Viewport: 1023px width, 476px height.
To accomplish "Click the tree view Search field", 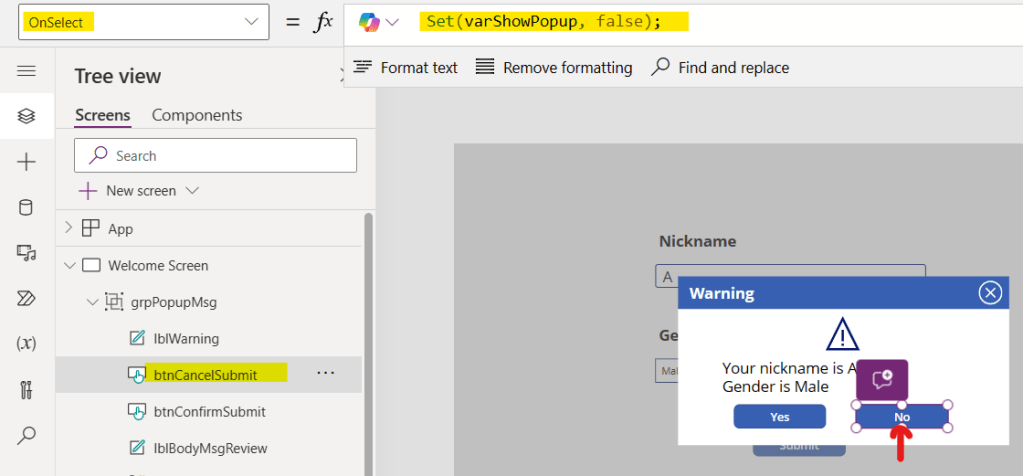I will click(215, 156).
